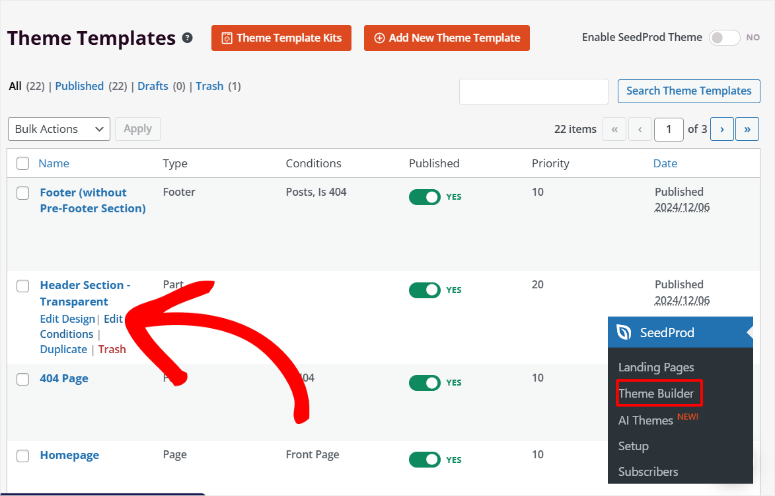Jump to last page of templates
Image resolution: width=775 pixels, height=496 pixels.
(x=747, y=129)
